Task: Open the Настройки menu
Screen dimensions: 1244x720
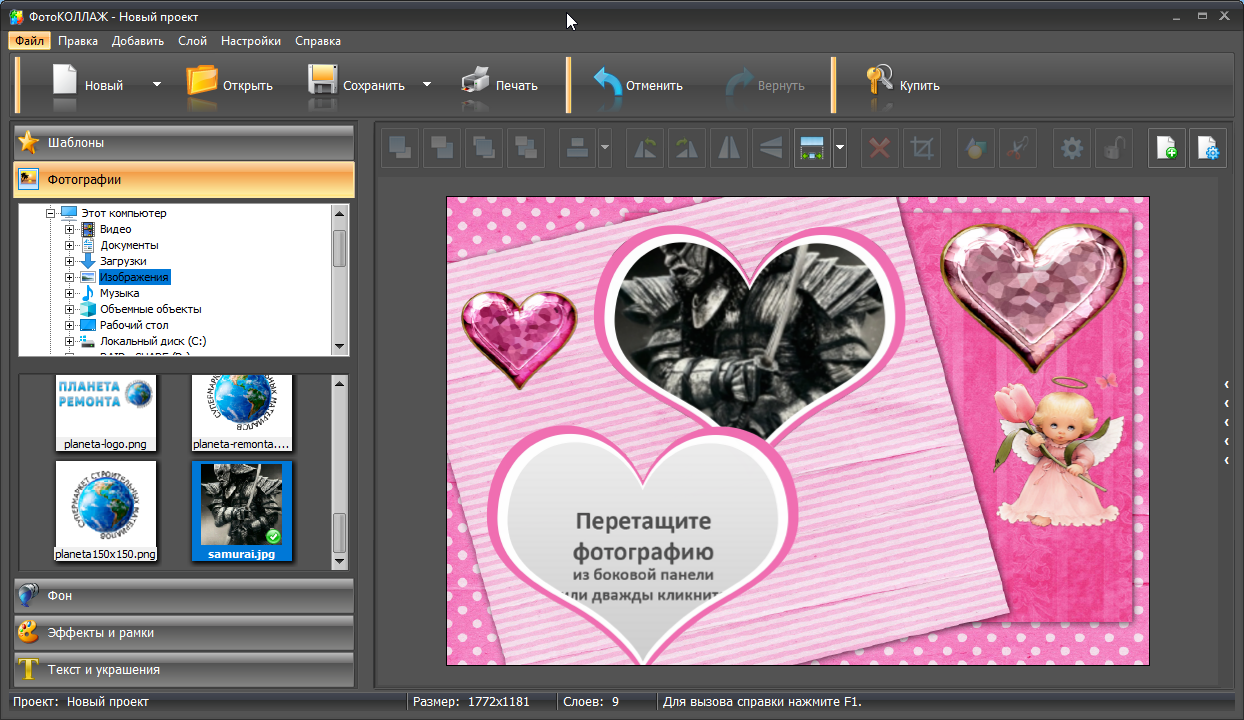Action: coord(250,41)
